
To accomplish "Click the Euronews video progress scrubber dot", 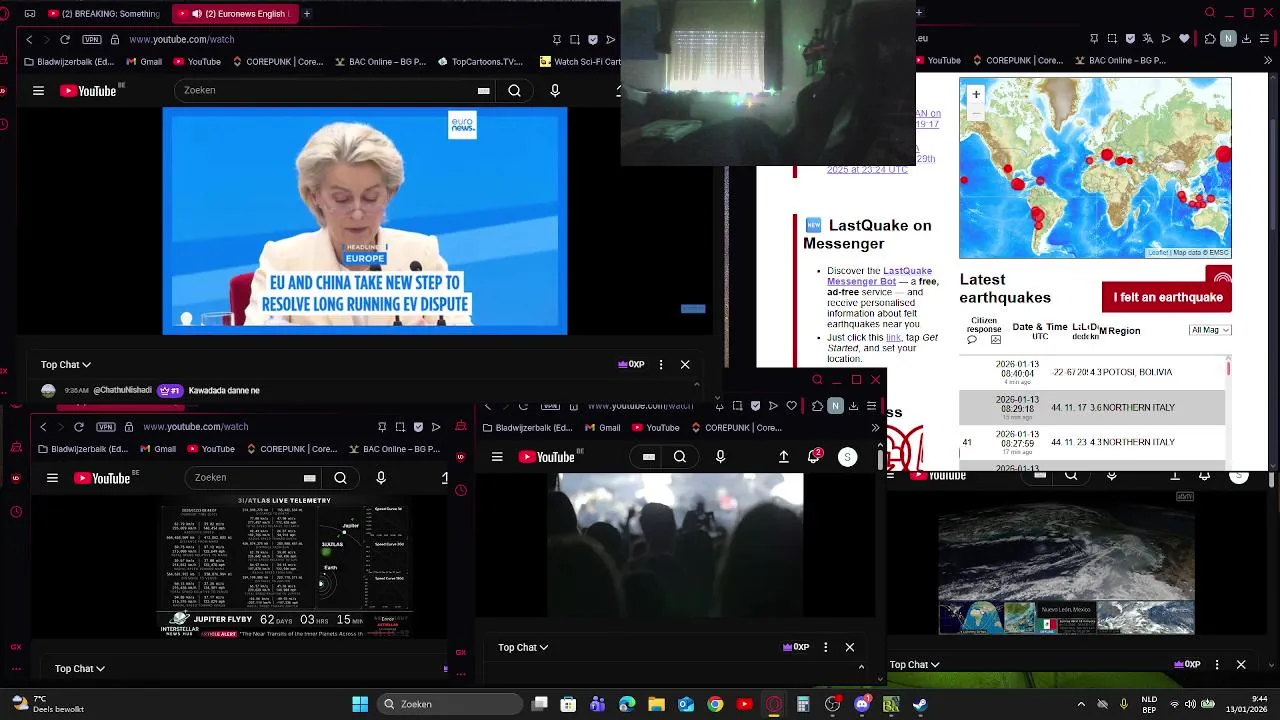I will click(186, 319).
